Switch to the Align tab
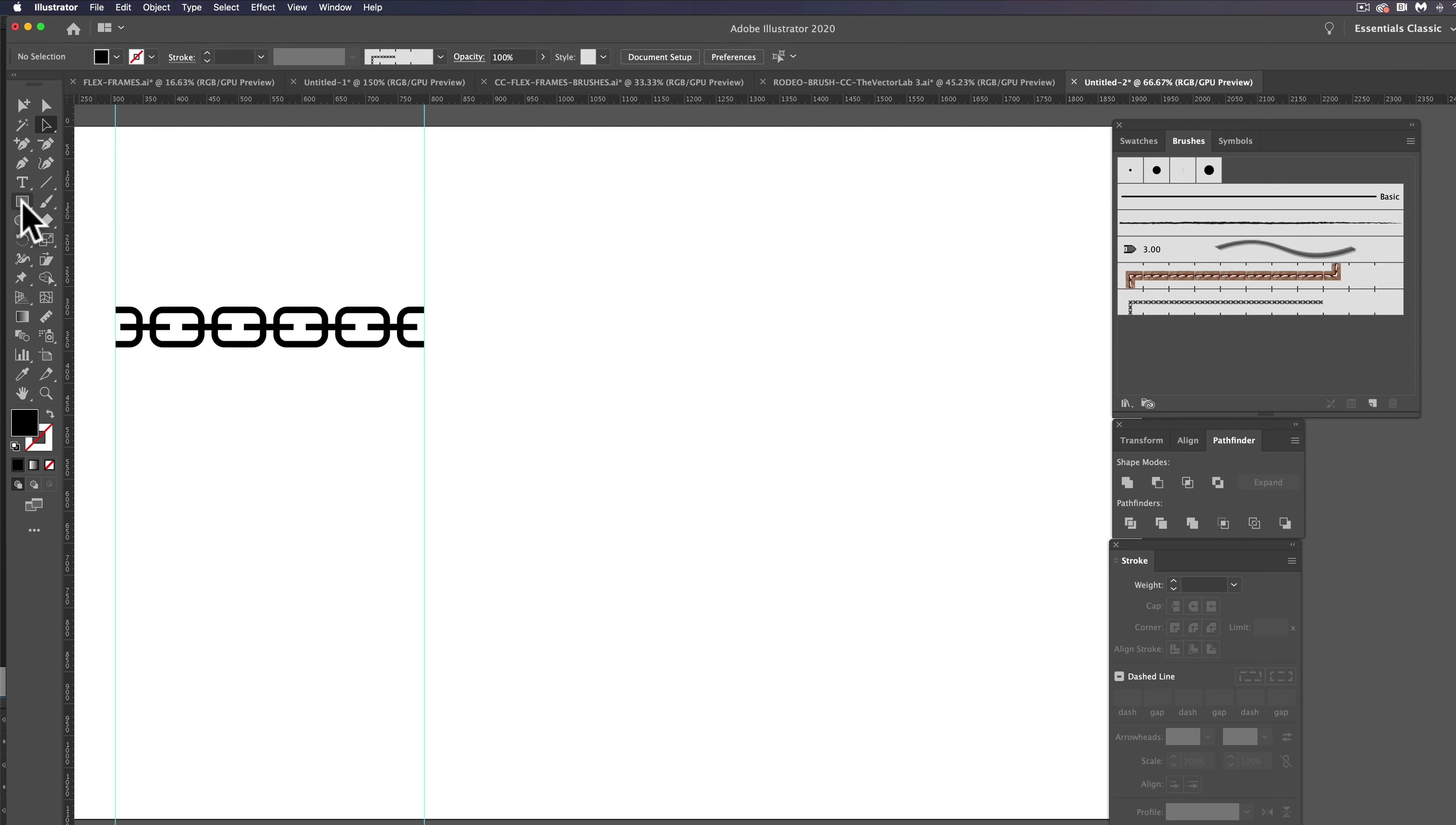 pos(1188,440)
